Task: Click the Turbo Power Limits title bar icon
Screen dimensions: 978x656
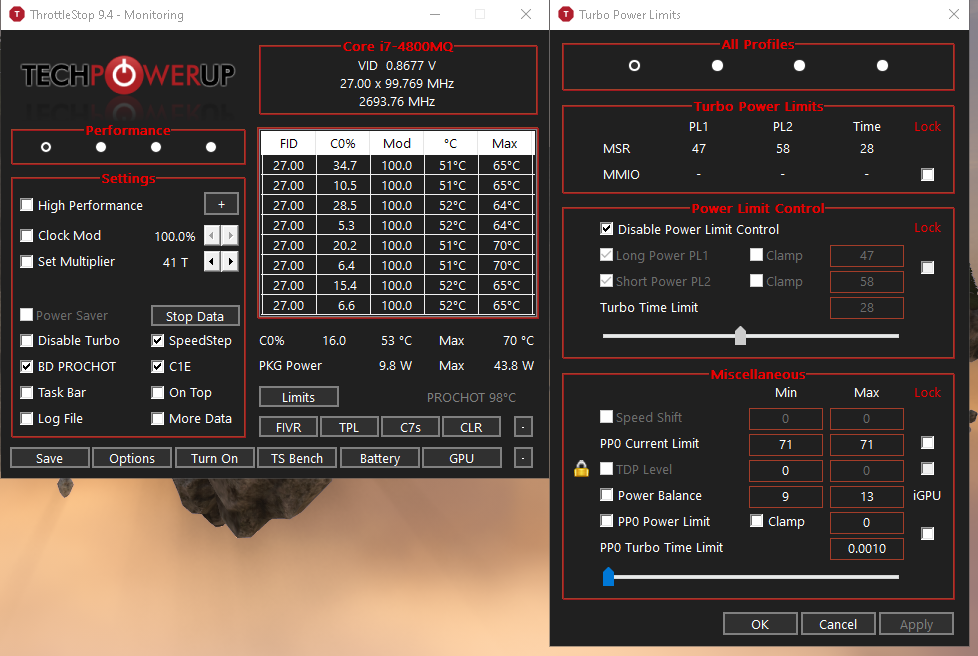Action: [x=566, y=14]
